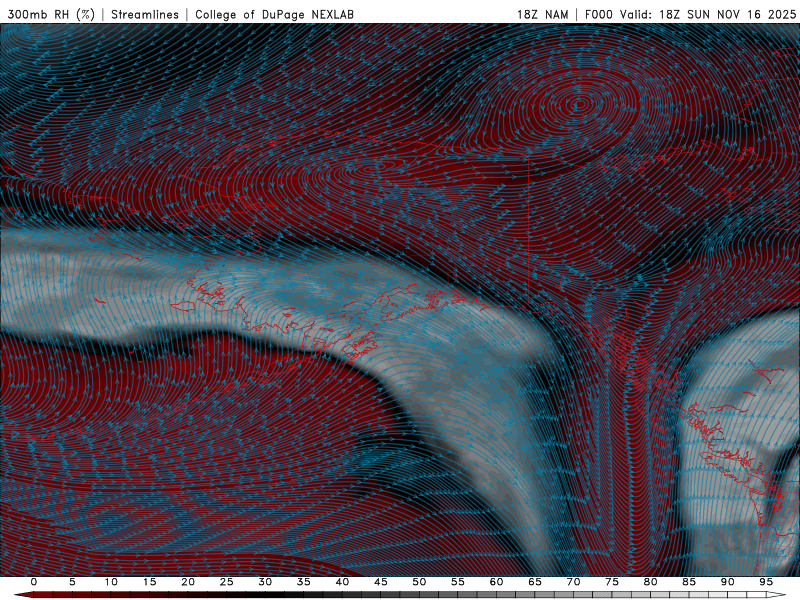This screenshot has width=800, height=600.
Task: Click the colorbar tick label "15"
Action: (149, 582)
